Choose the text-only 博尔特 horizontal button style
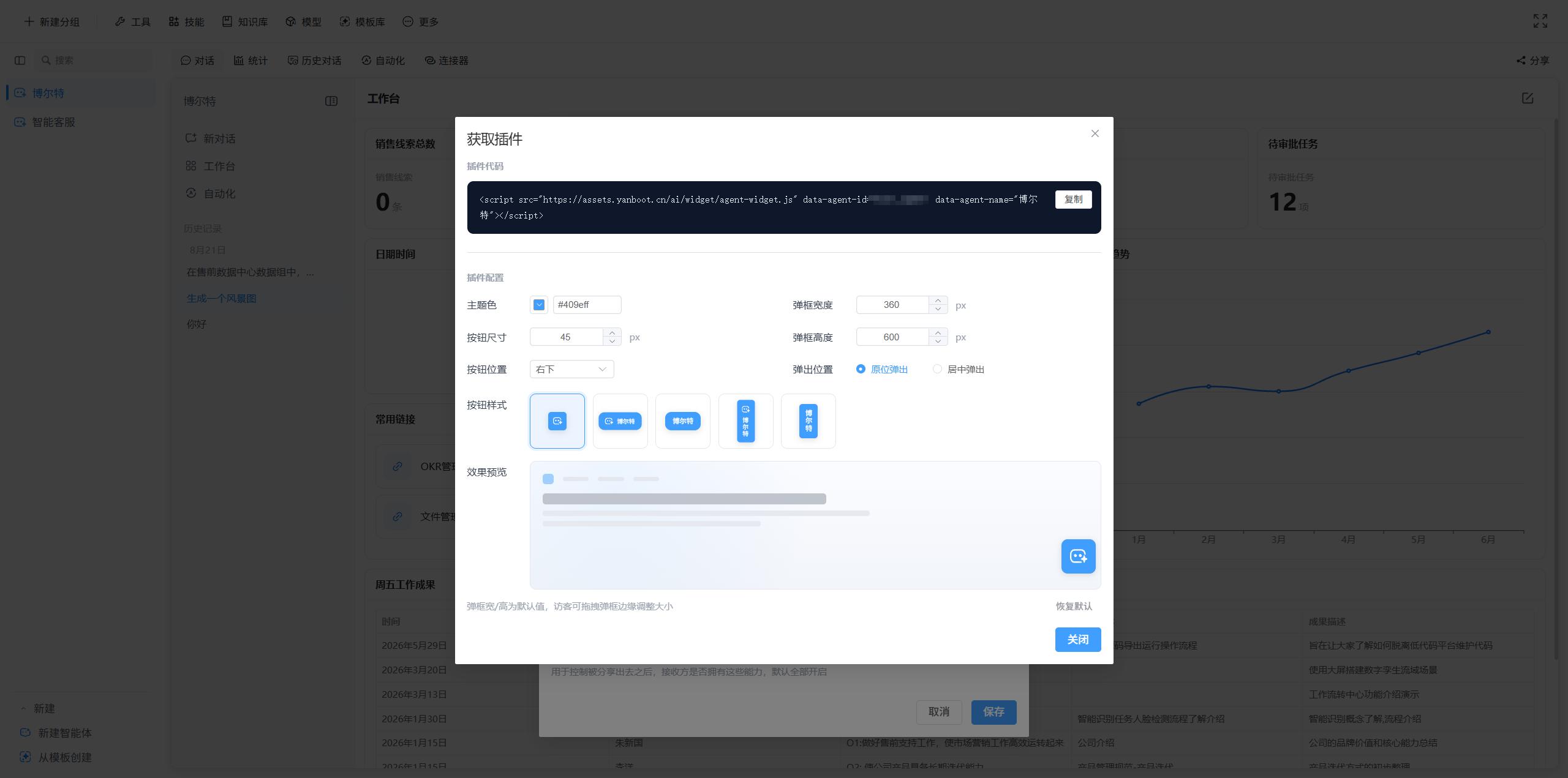The width and height of the screenshot is (1568, 778). [683, 421]
